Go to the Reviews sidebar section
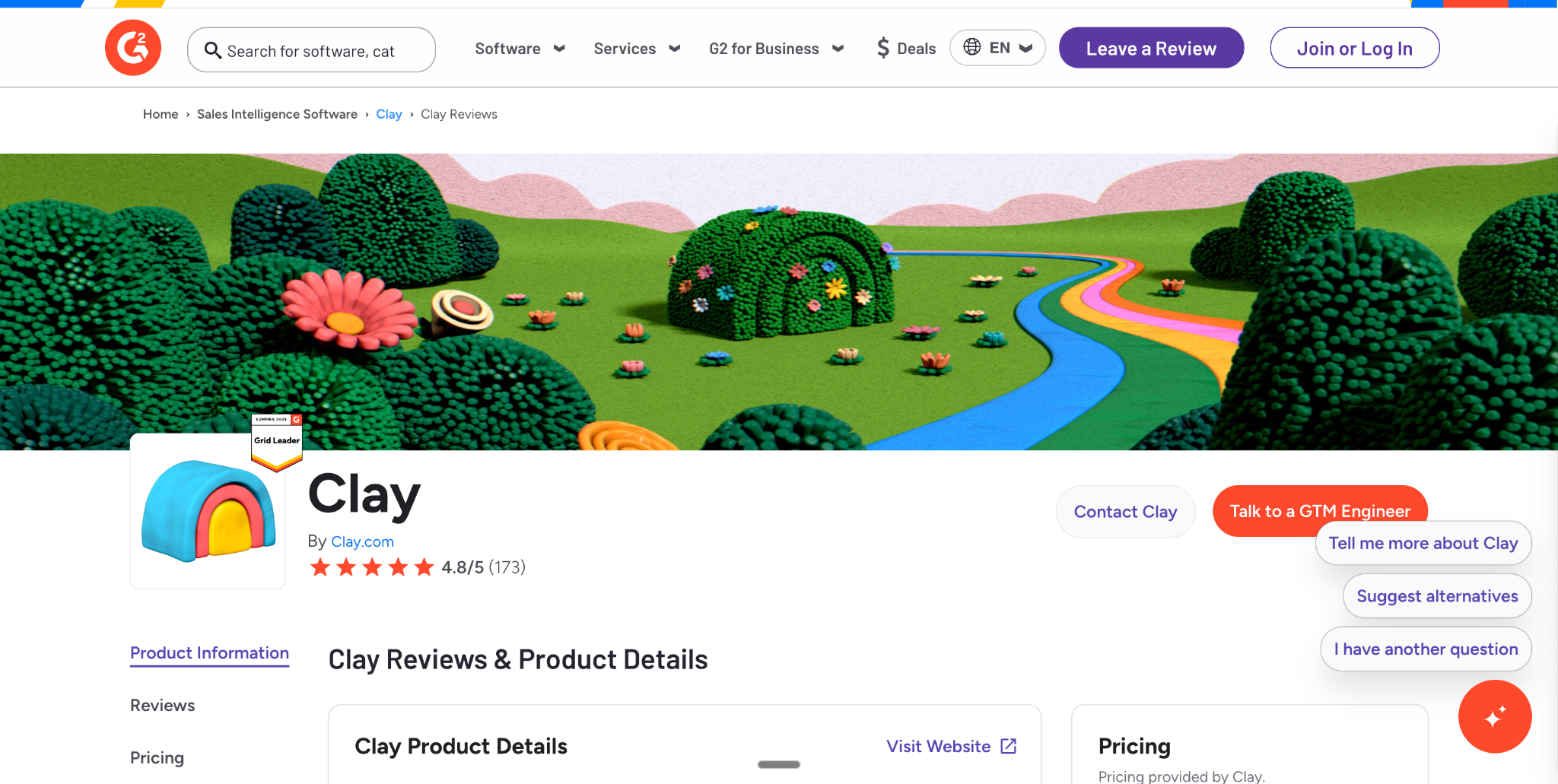The height and width of the screenshot is (784, 1558). 162,706
